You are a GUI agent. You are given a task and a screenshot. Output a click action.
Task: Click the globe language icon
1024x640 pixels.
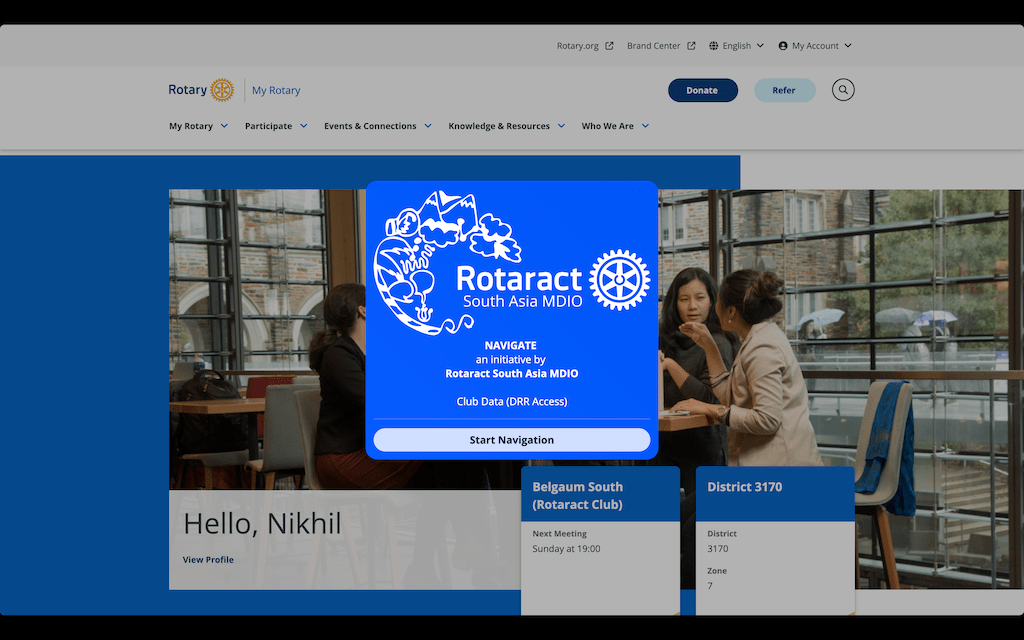[x=714, y=46]
